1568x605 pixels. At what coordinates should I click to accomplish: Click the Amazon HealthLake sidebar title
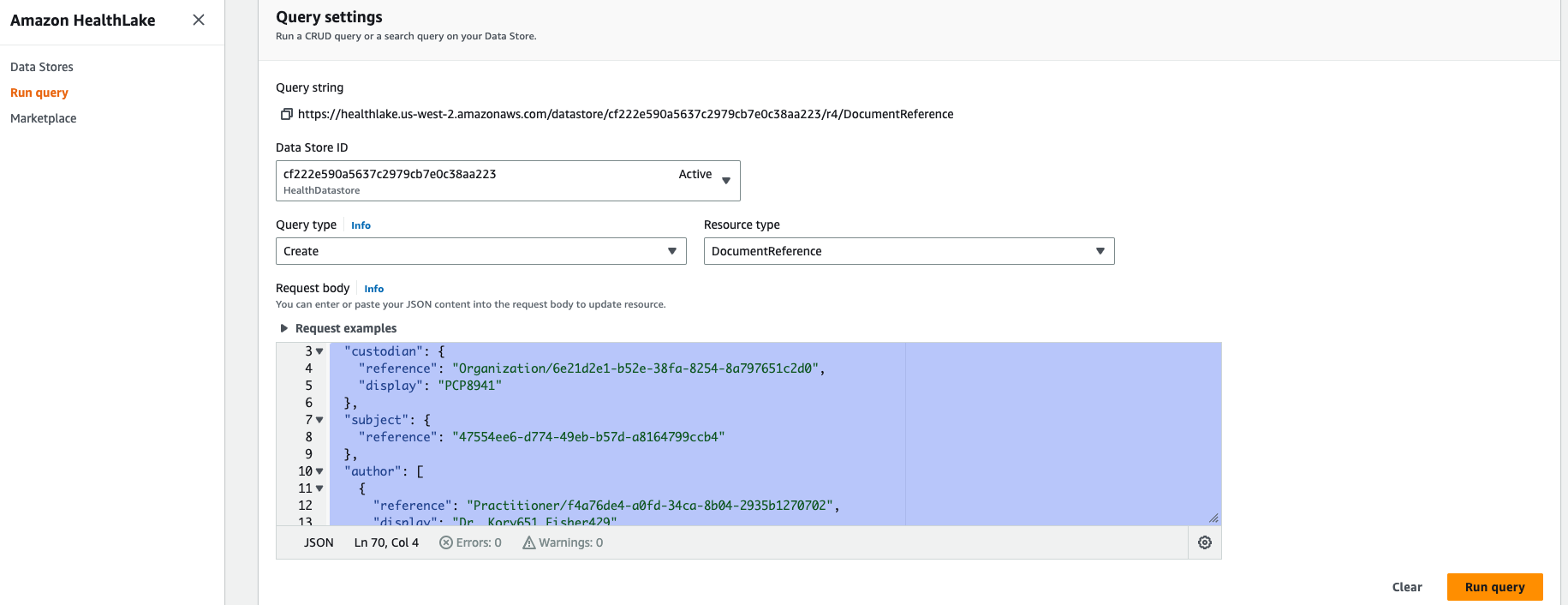(83, 21)
